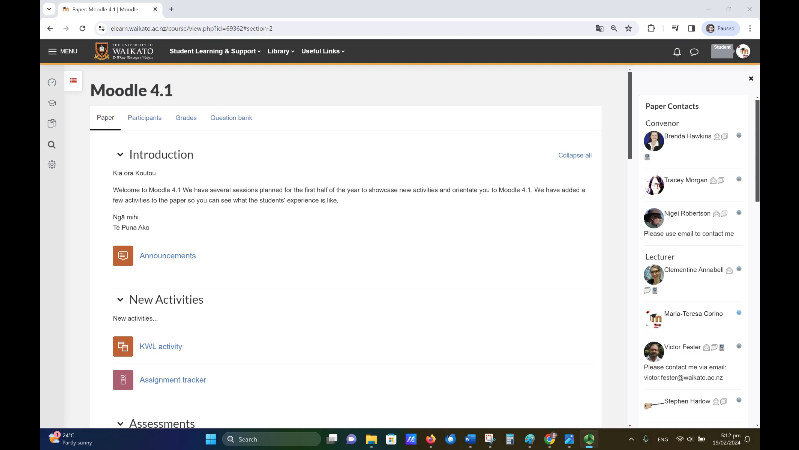Click Brenda Hawkins email envelope icon
799x450 pixels.
pos(717,137)
